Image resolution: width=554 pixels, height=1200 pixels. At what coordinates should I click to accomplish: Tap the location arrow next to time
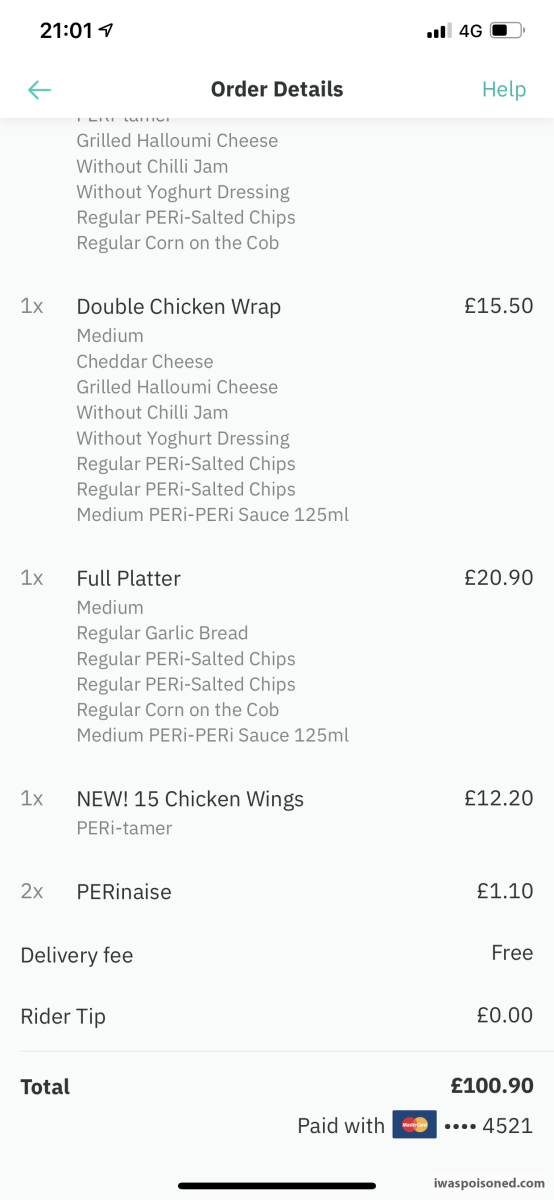click(106, 30)
